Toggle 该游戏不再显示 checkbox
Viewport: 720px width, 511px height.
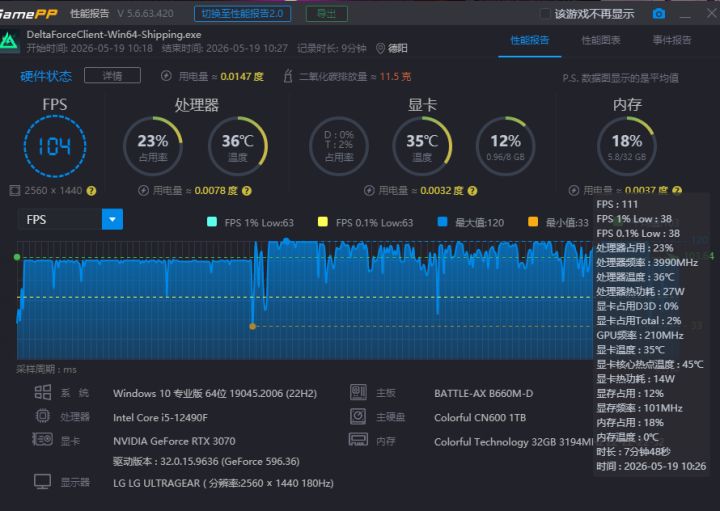tap(545, 14)
